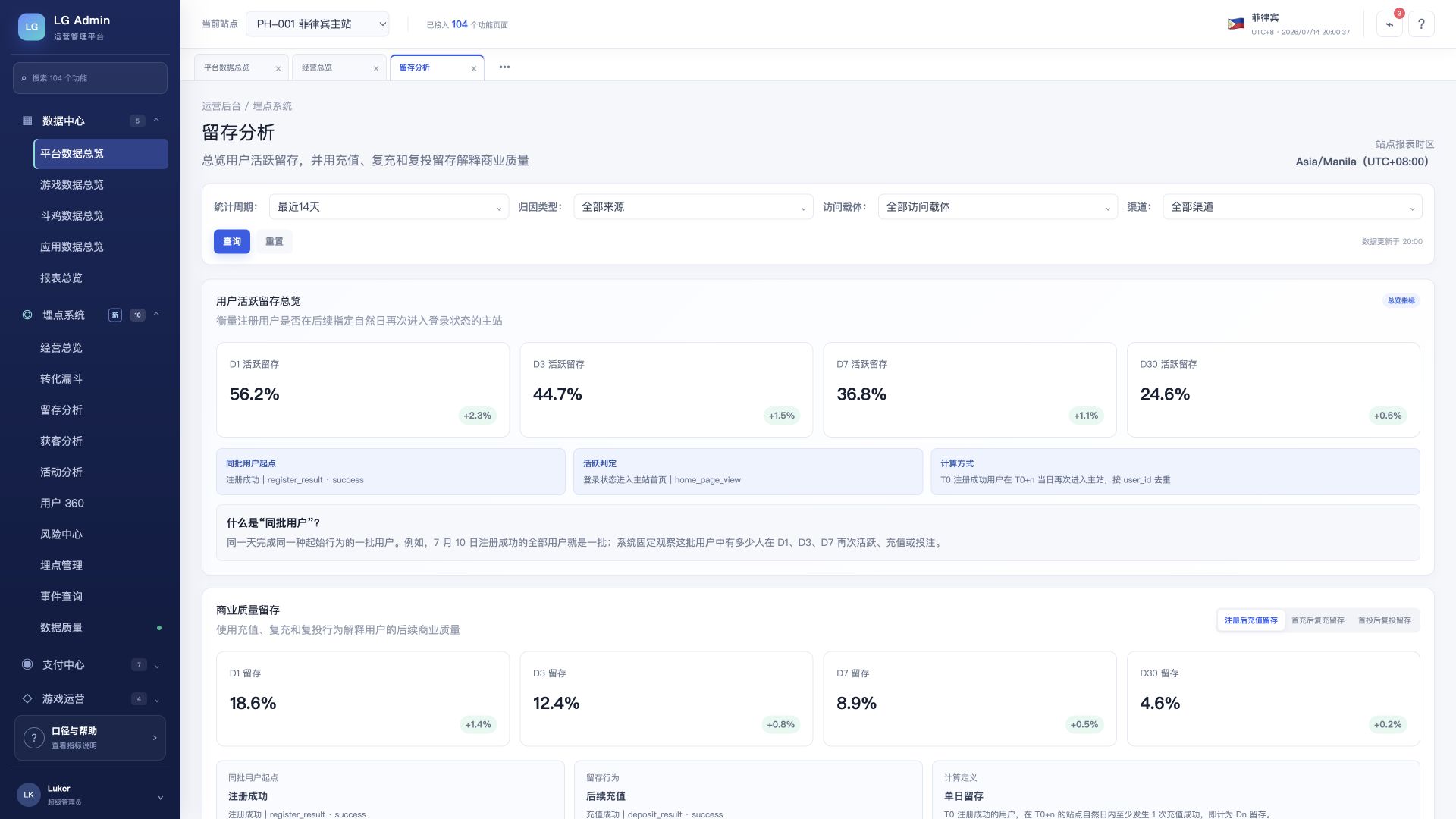Click 埋点系统 breadcrumb link

coord(272,106)
